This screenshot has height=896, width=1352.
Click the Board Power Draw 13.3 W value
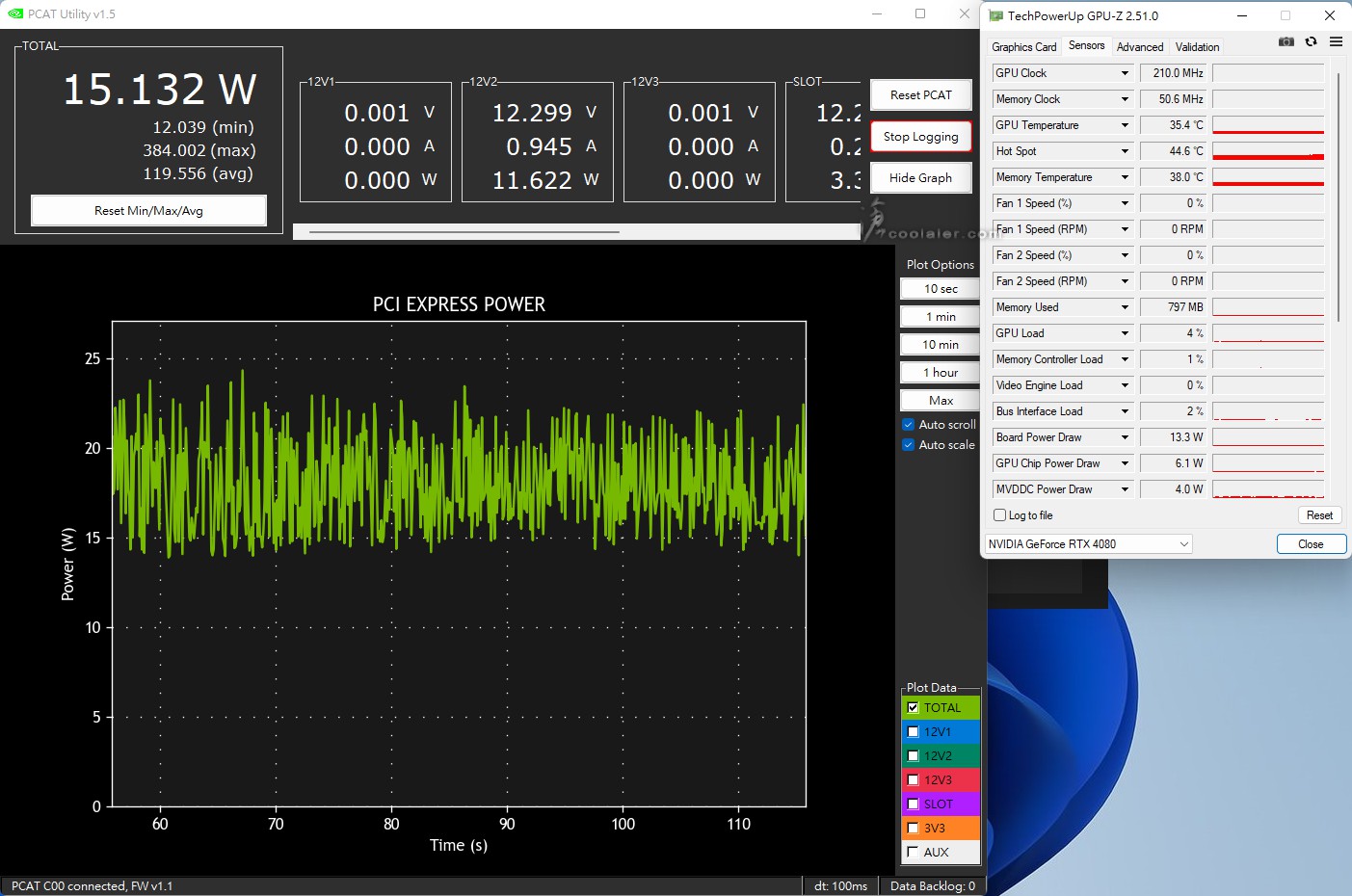[1174, 437]
